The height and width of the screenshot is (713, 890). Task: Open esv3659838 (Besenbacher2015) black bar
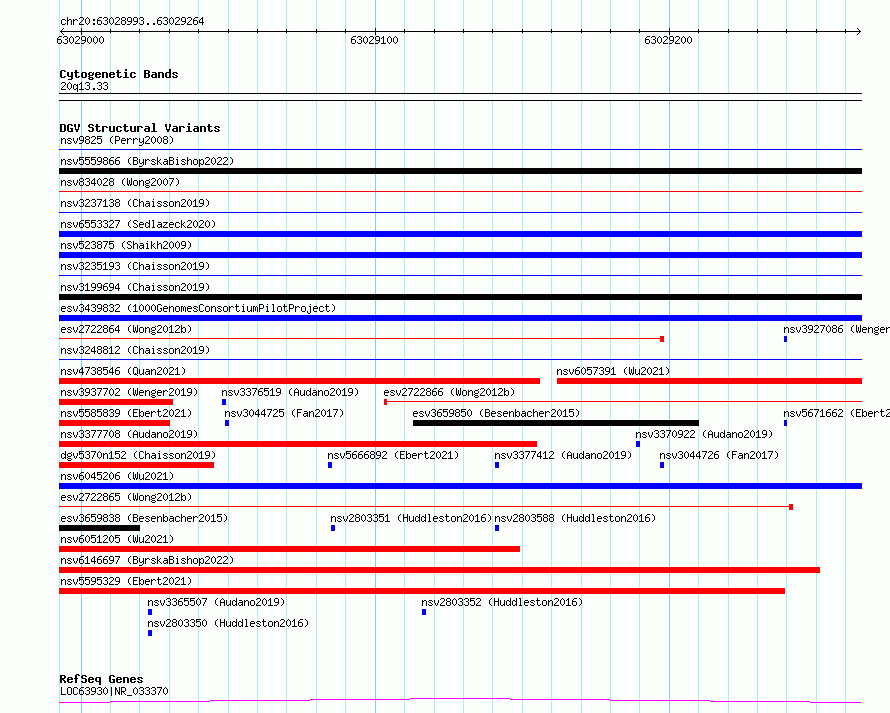99,528
